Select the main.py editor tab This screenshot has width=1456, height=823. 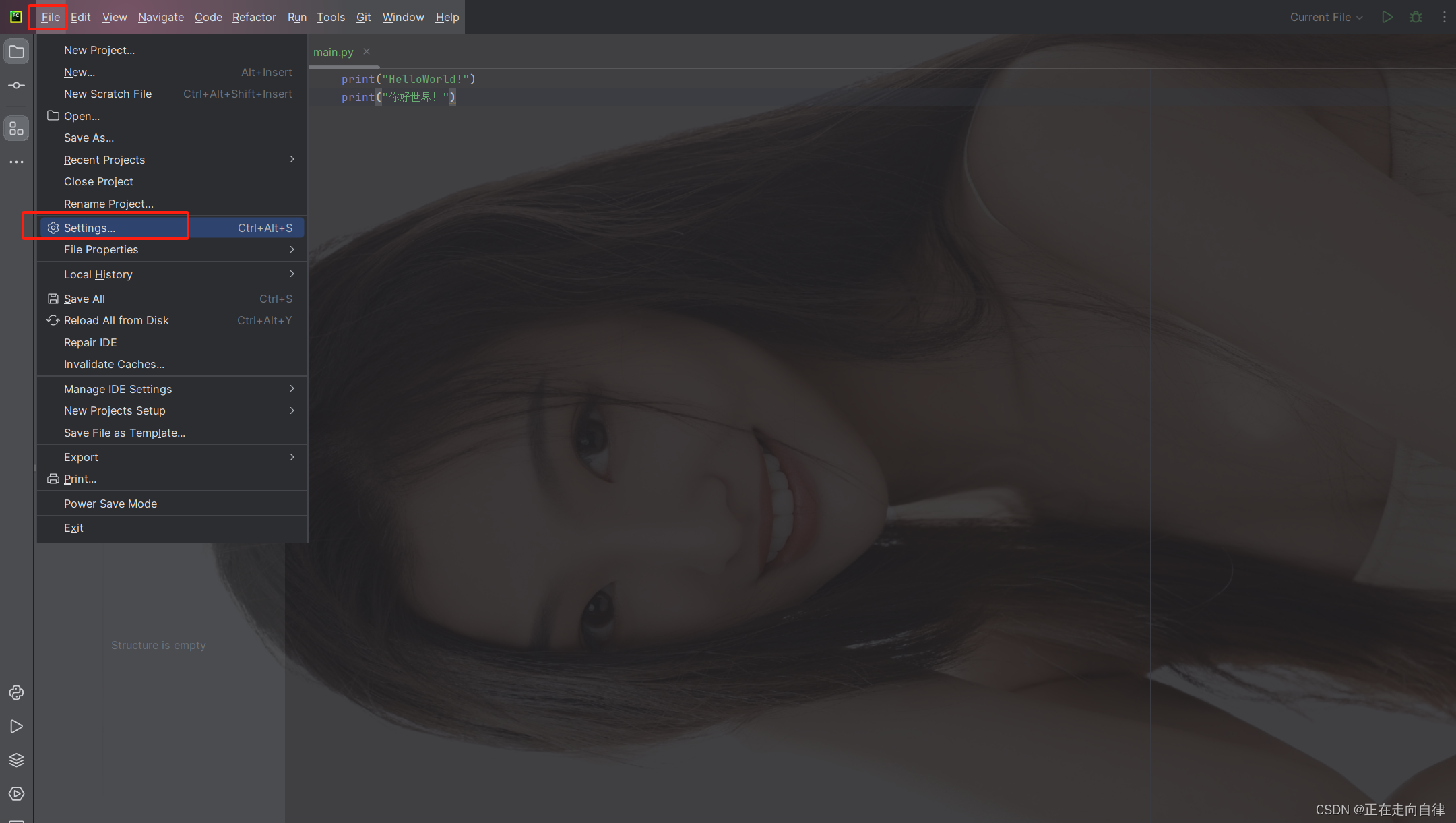[x=334, y=52]
